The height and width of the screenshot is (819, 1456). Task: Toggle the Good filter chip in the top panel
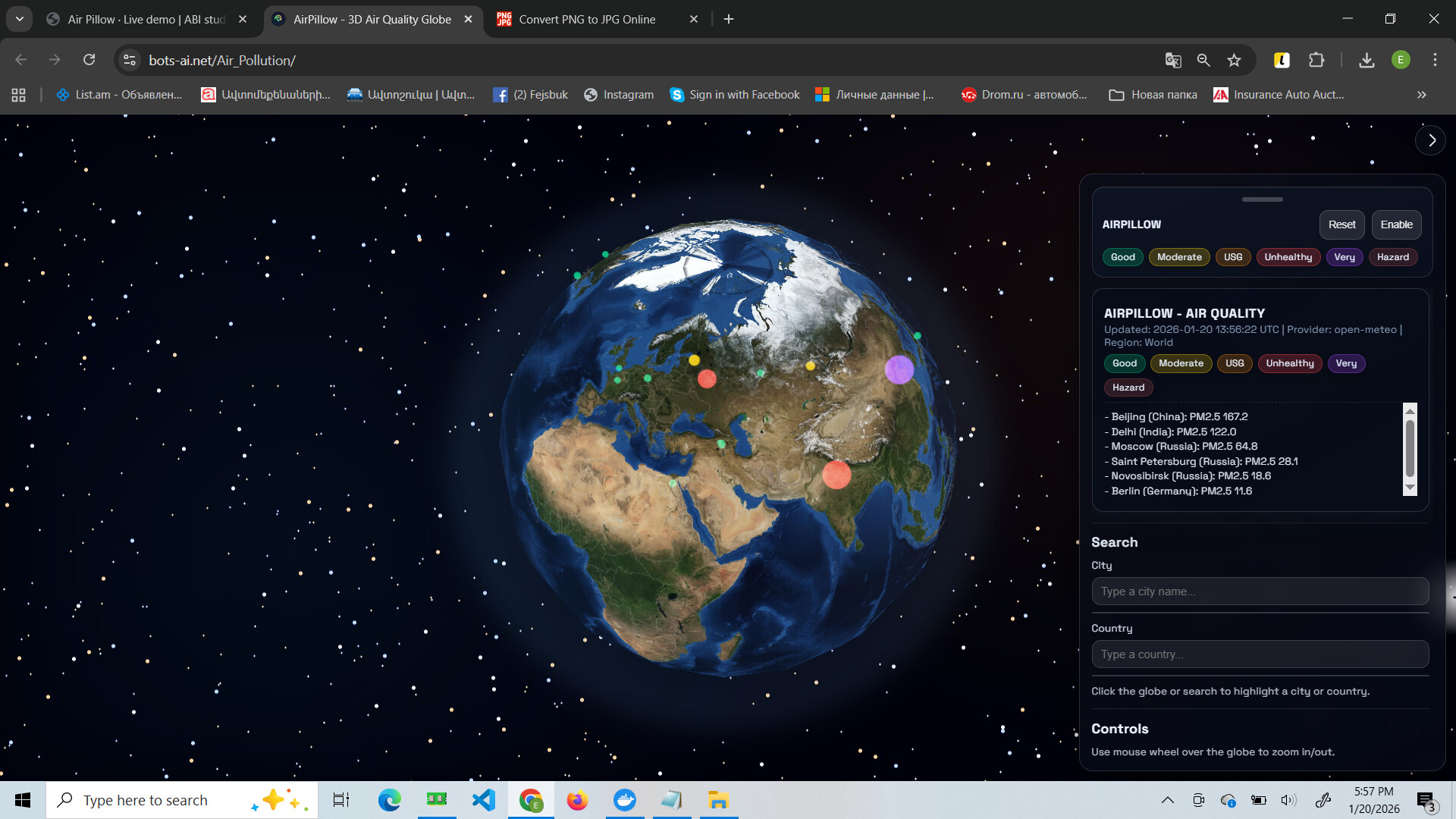tap(1122, 257)
